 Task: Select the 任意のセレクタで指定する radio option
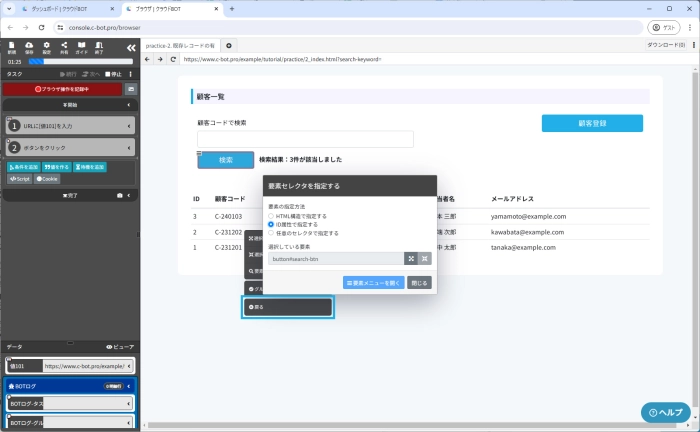271,233
